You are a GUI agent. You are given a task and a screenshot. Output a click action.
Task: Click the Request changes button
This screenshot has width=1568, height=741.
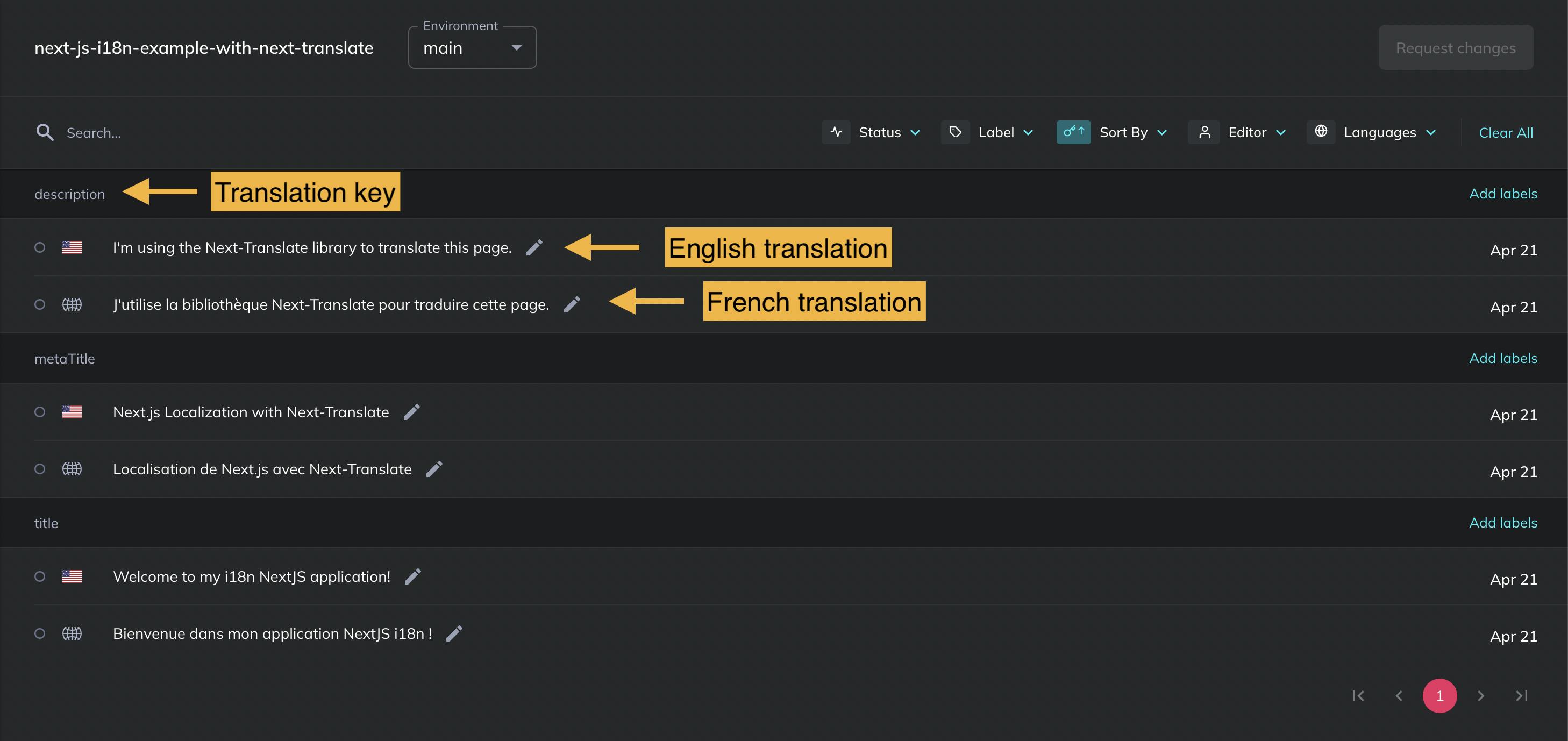click(1456, 47)
